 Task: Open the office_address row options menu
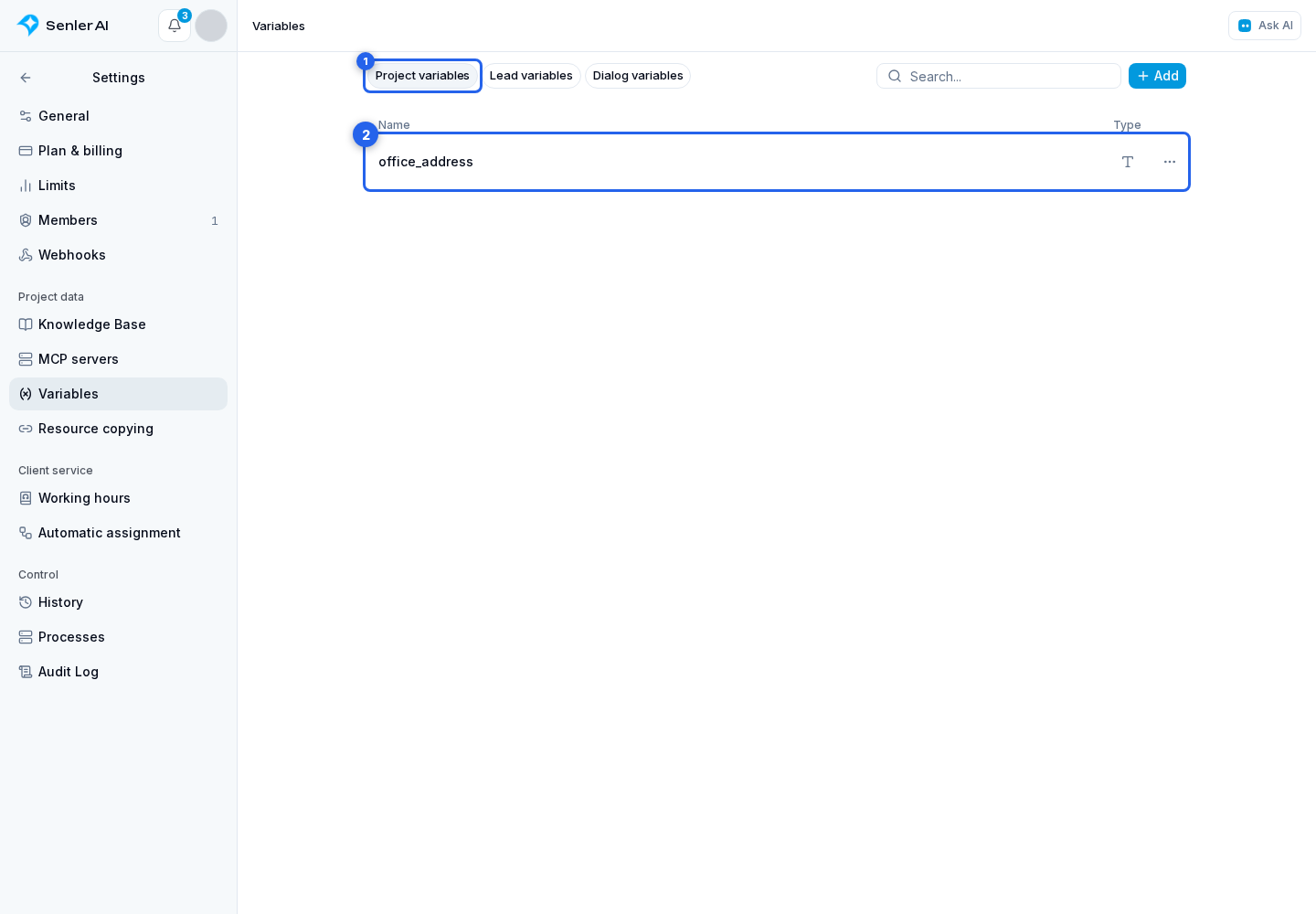pyautogui.click(x=1170, y=162)
